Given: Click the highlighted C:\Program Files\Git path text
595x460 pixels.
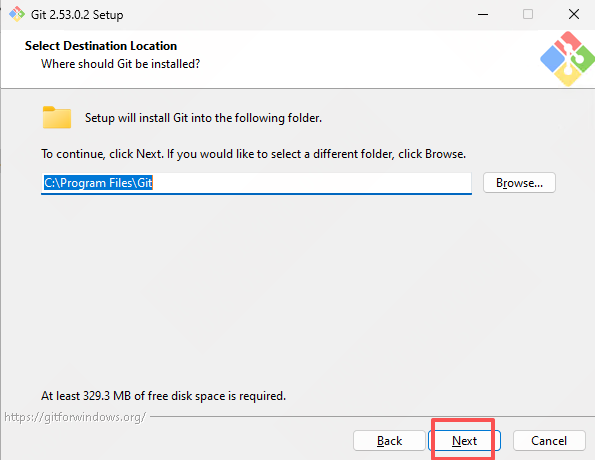Looking at the screenshot, I should (98, 183).
